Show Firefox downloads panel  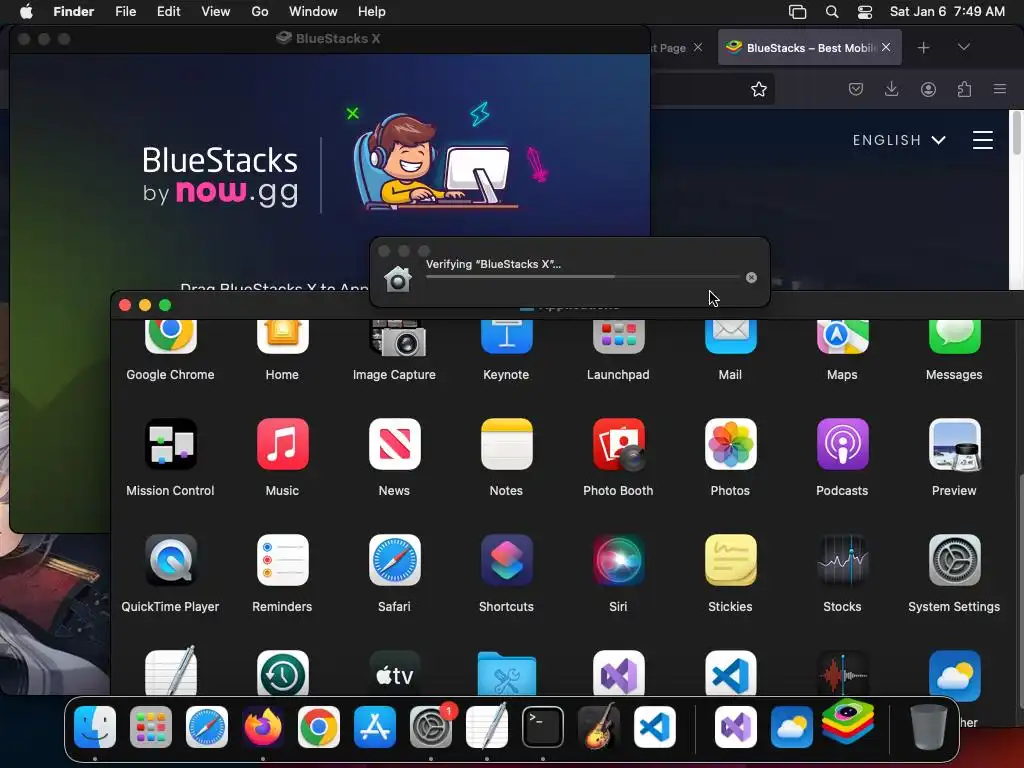click(x=891, y=89)
